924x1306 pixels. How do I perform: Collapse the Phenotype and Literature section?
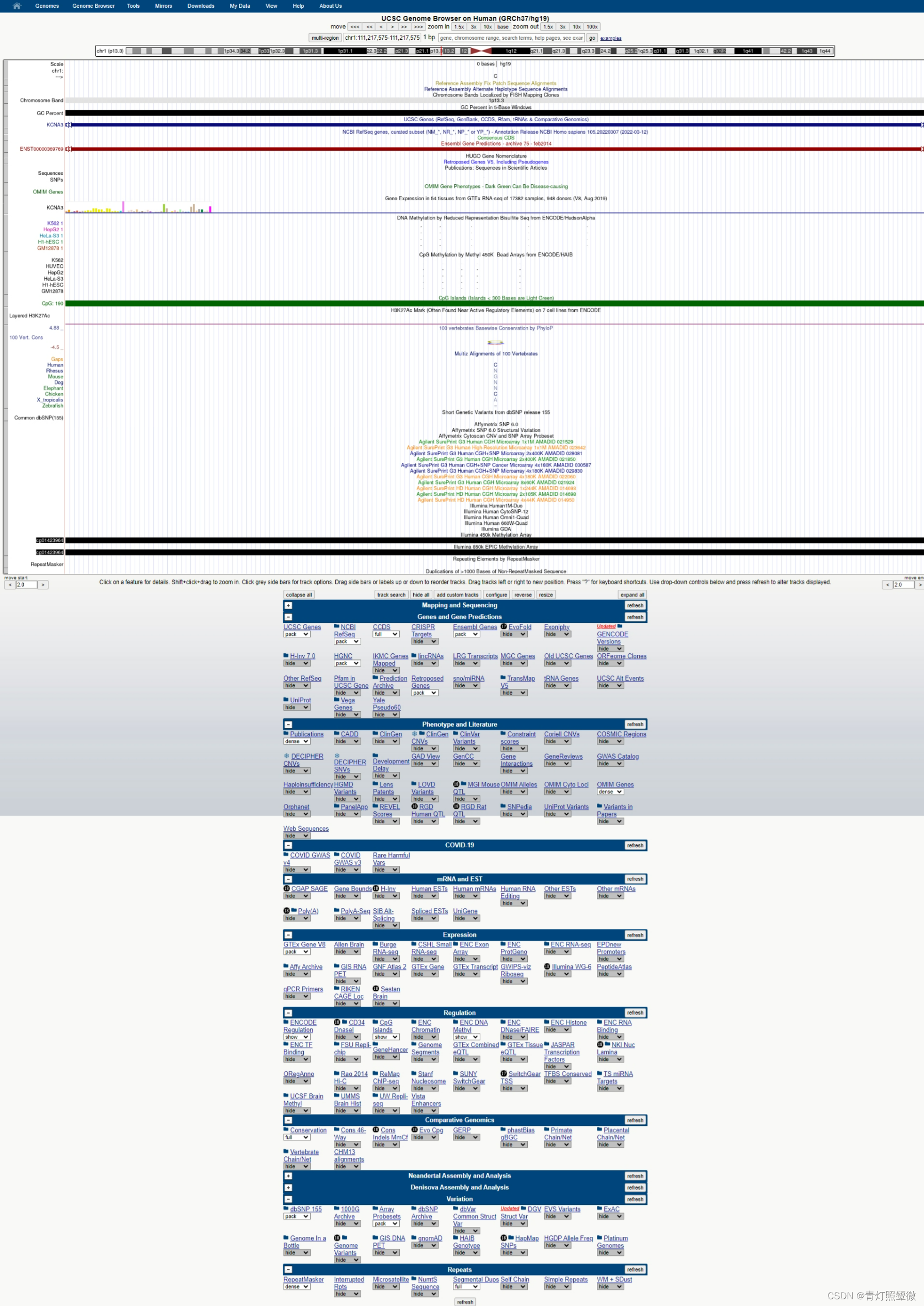[288, 724]
